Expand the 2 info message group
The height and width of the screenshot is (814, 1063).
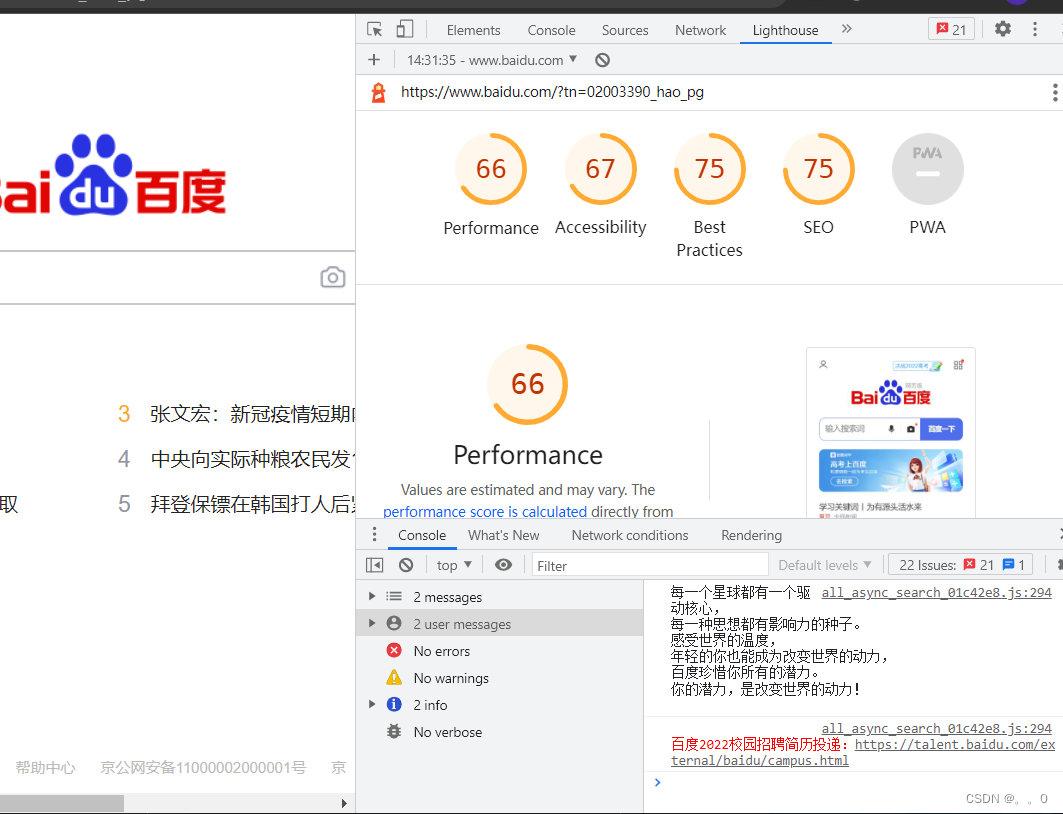372,704
